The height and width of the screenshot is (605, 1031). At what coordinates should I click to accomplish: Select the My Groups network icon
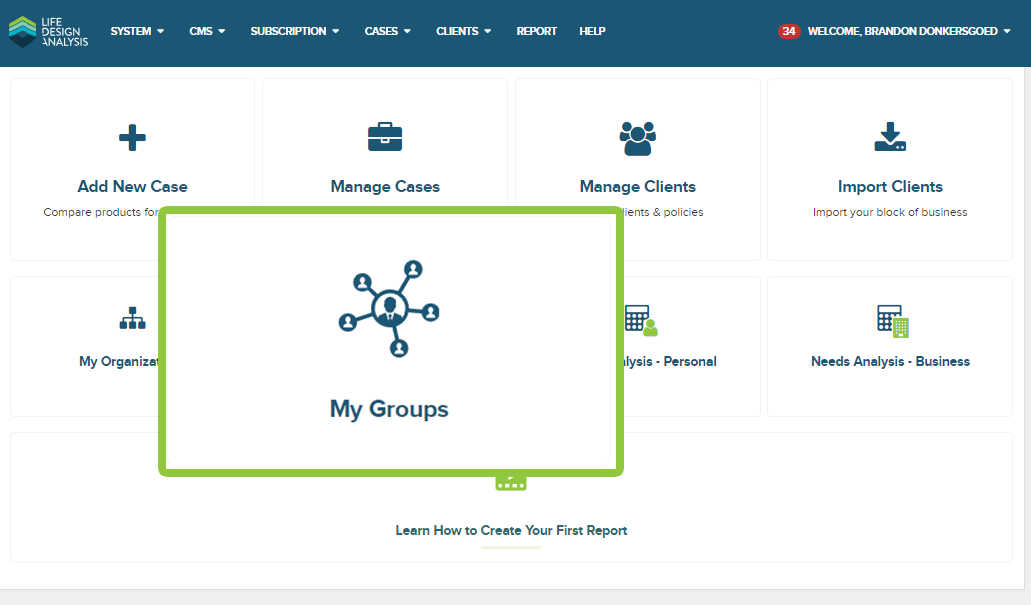tap(389, 308)
